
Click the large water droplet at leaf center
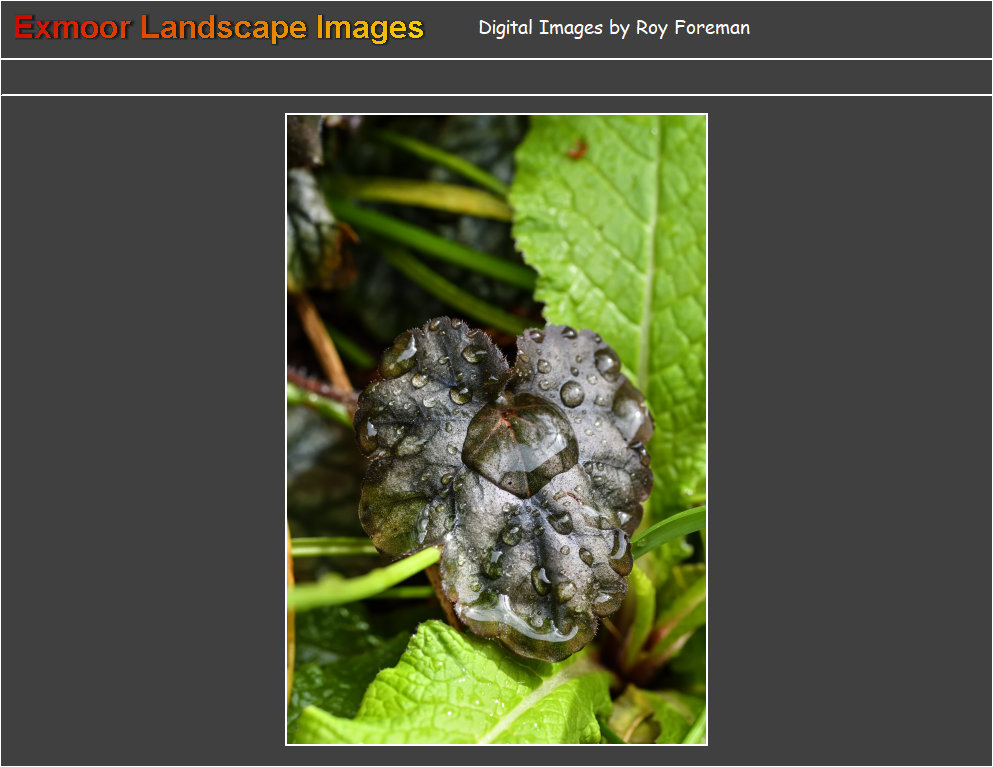coord(520,440)
